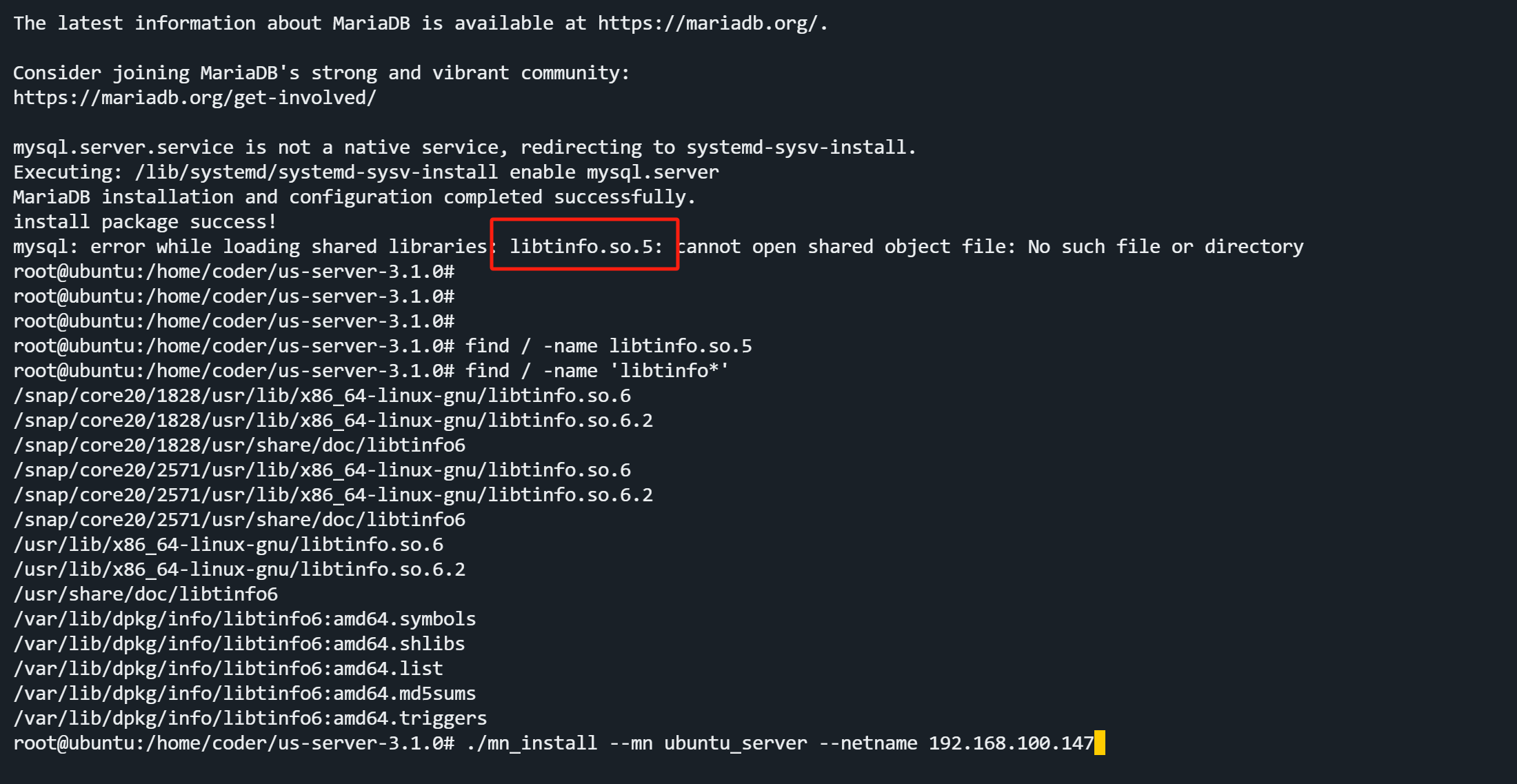1517x784 pixels.
Task: Select the libtinfo6:amd64.symbols path line
Action: click(244, 619)
